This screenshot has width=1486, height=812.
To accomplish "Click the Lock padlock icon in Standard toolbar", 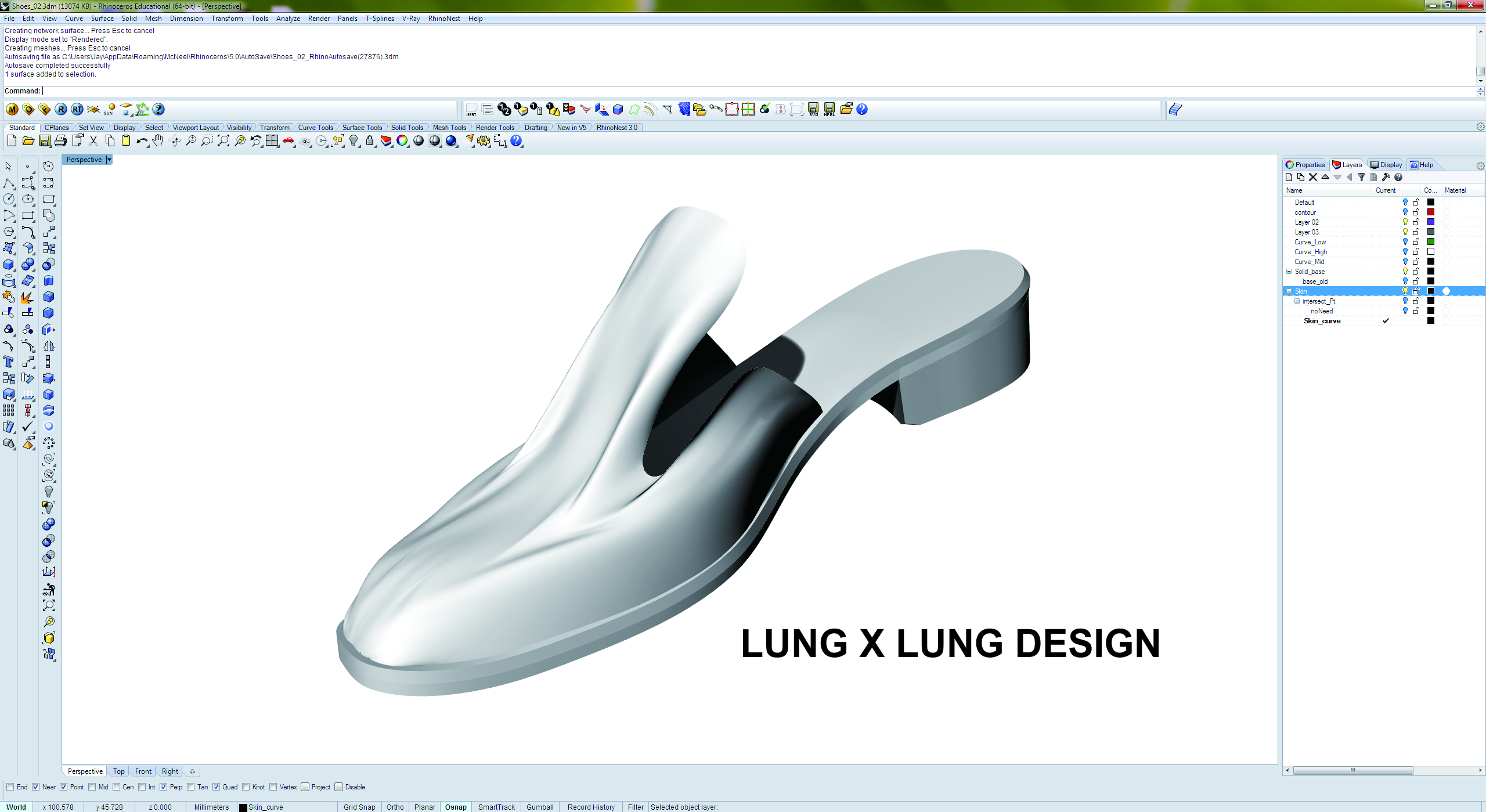I will pos(370,140).
